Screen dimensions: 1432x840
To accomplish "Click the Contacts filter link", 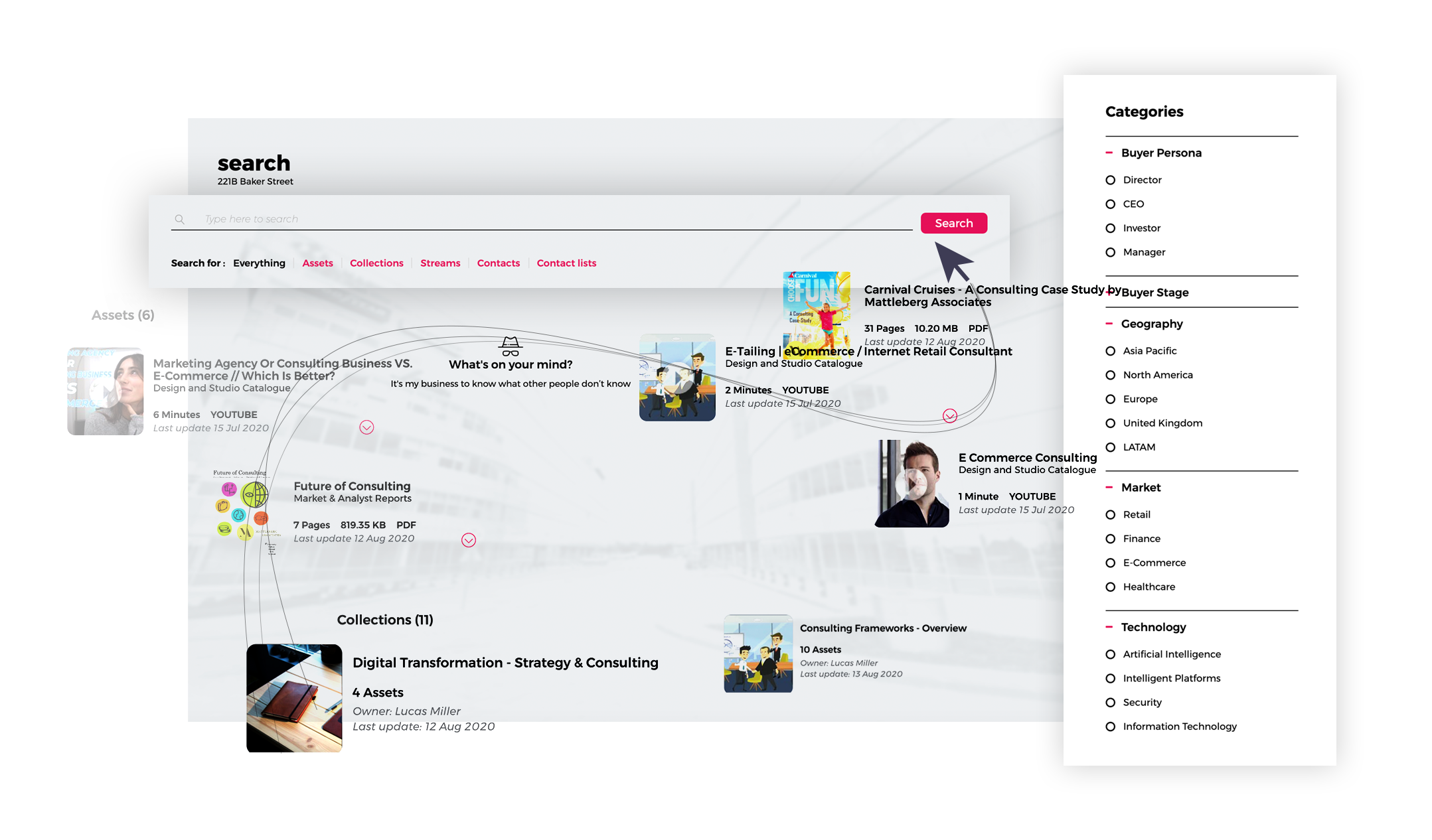I will 498,263.
